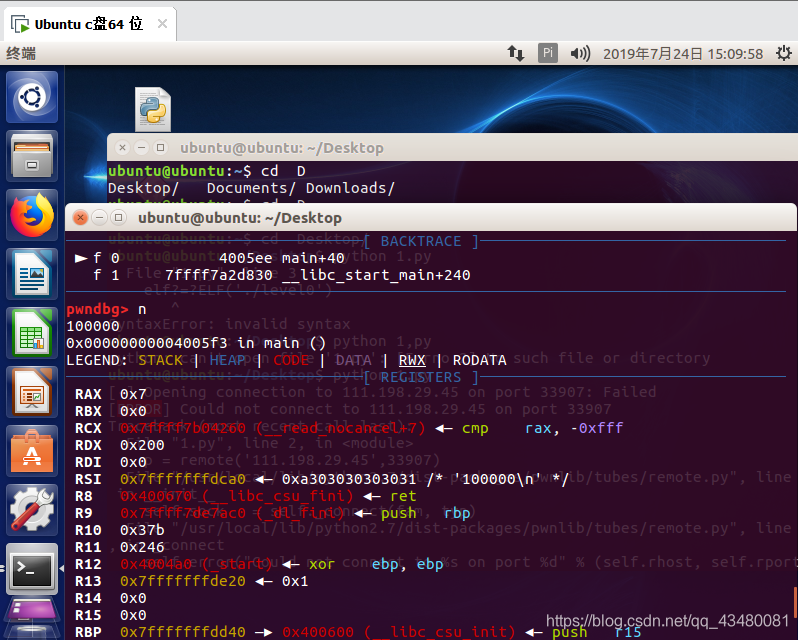The image size is (798, 640).
Task: Open the Files manager in dock
Action: click(x=32, y=156)
